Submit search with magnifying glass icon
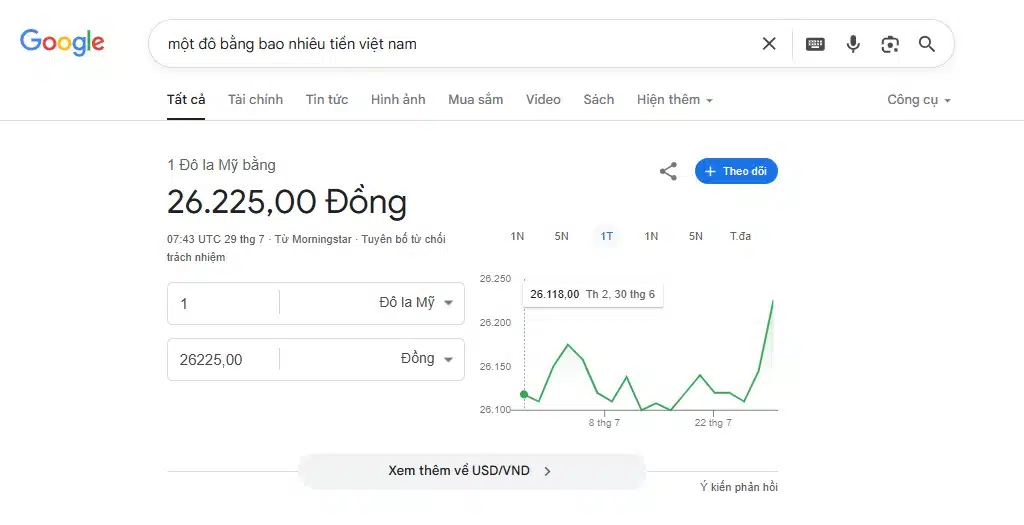The width and height of the screenshot is (1024, 525). 927,44
